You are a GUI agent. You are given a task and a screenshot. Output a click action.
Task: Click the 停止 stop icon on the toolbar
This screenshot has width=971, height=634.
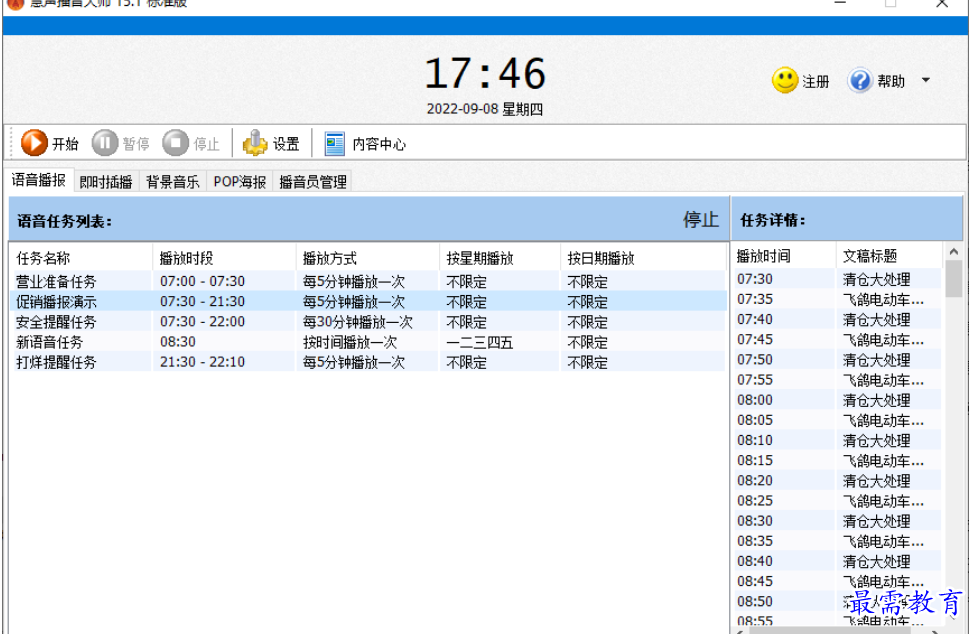click(x=174, y=143)
